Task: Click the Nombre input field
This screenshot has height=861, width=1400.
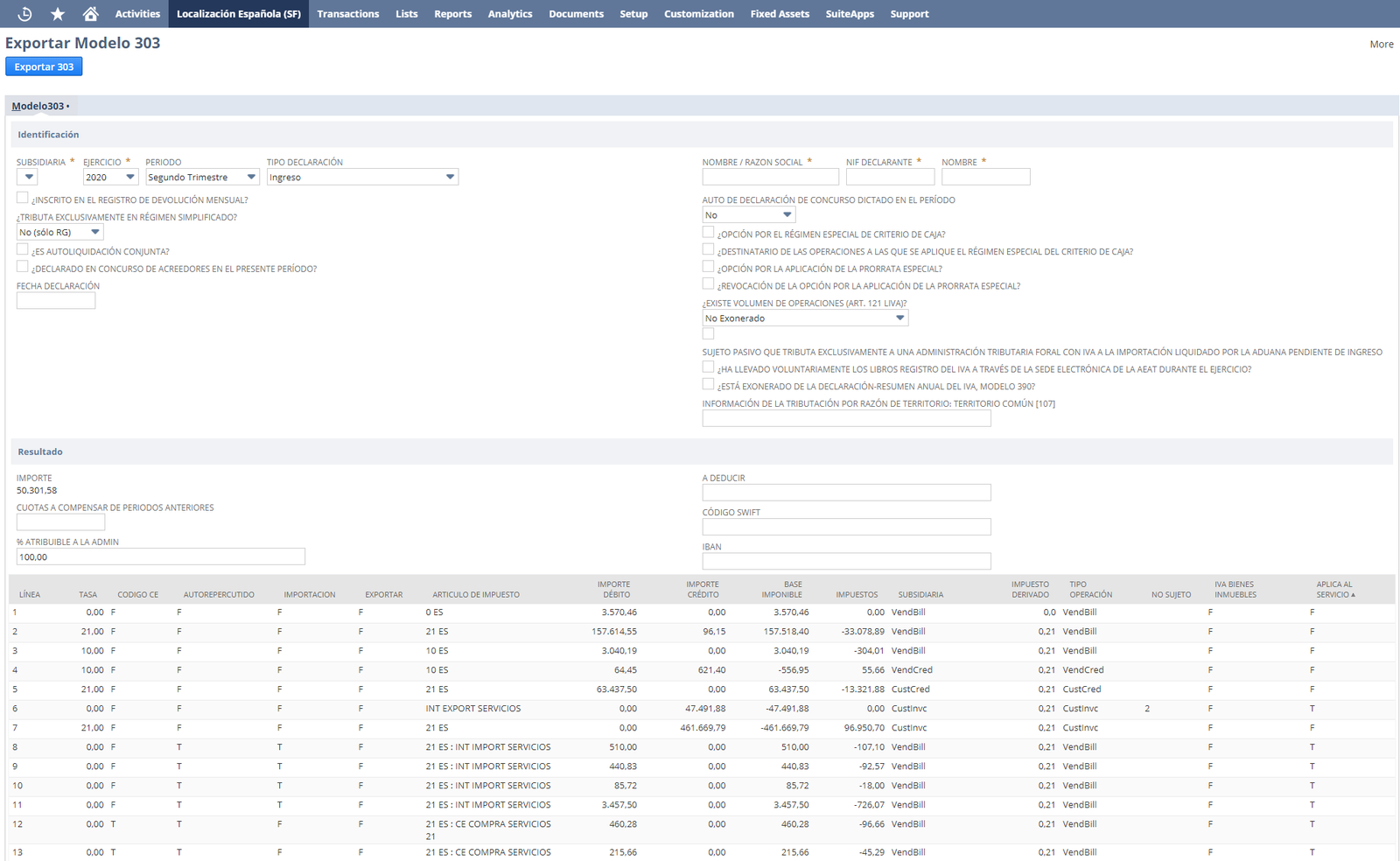Action: (985, 177)
